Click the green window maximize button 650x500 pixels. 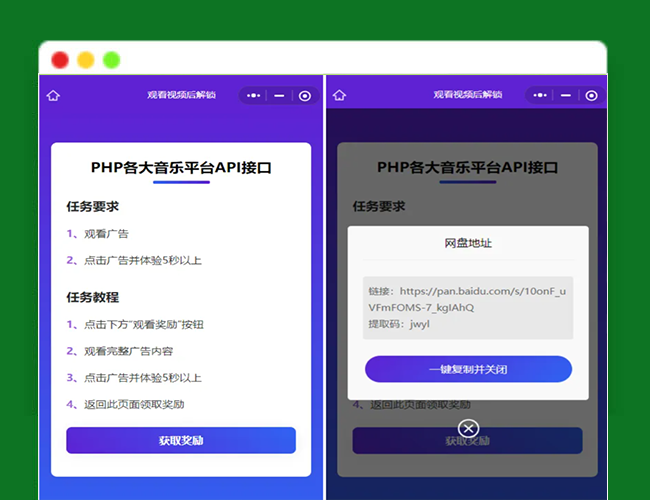point(112,60)
